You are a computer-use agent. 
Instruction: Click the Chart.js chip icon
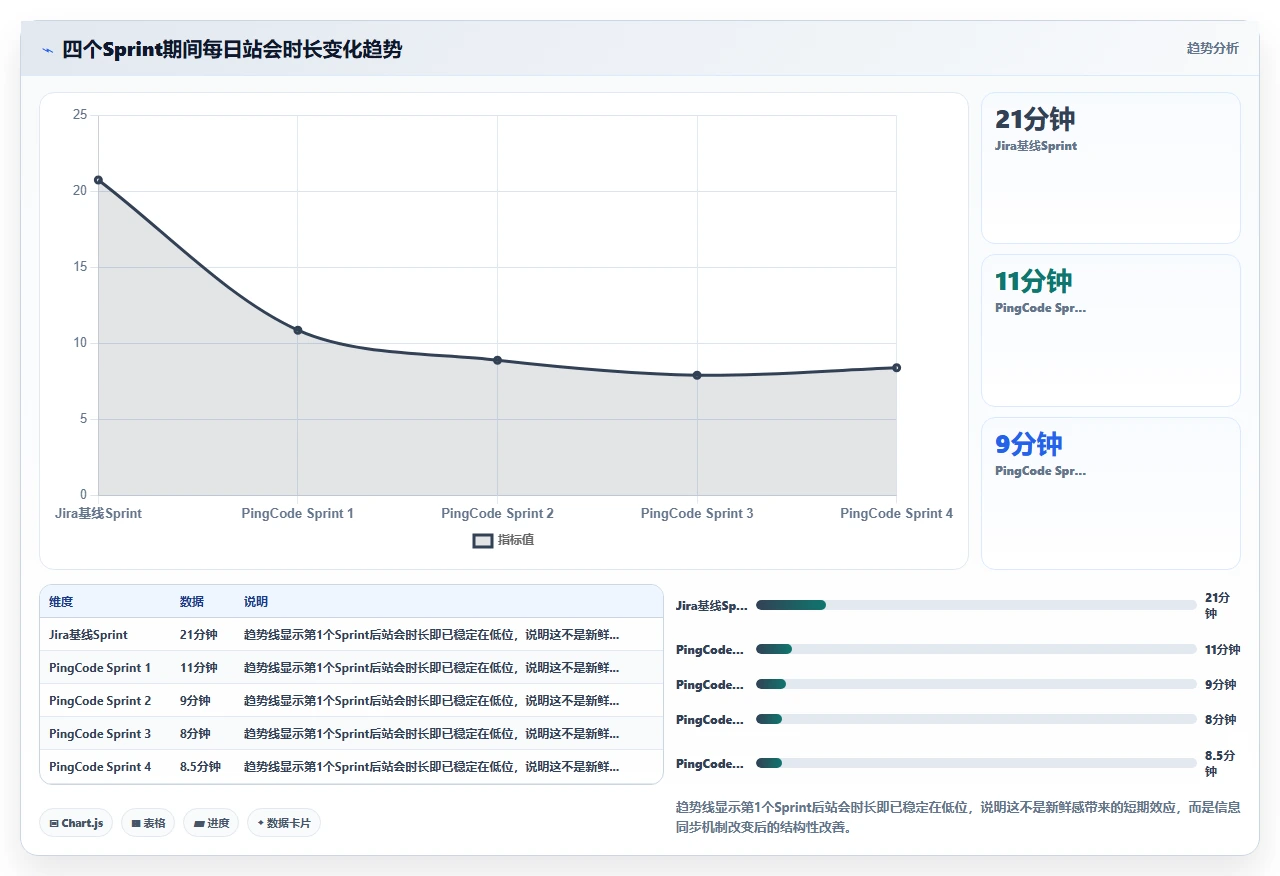[54, 823]
